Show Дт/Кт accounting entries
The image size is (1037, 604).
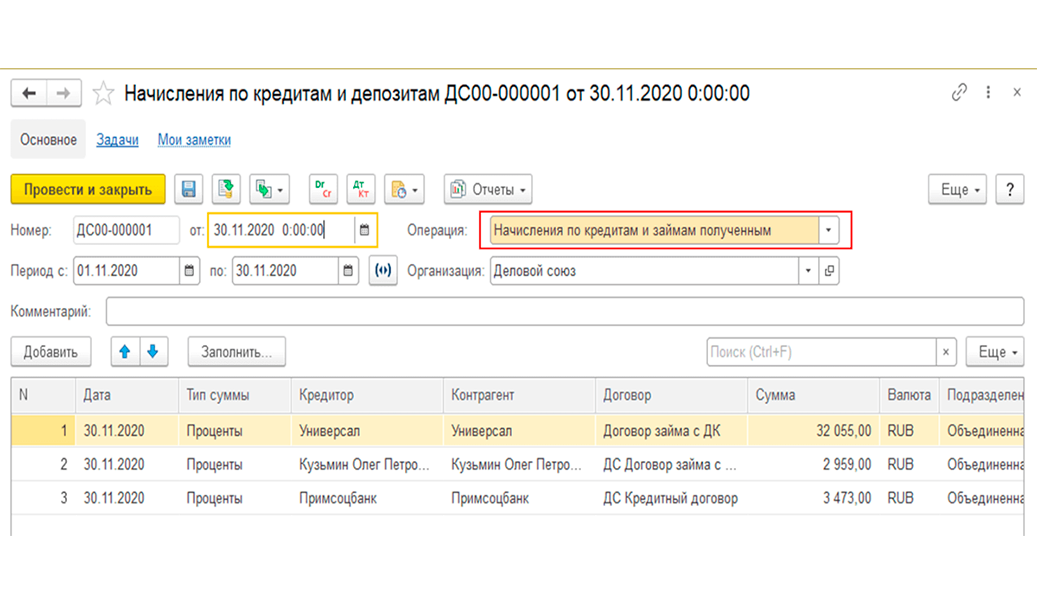click(360, 189)
